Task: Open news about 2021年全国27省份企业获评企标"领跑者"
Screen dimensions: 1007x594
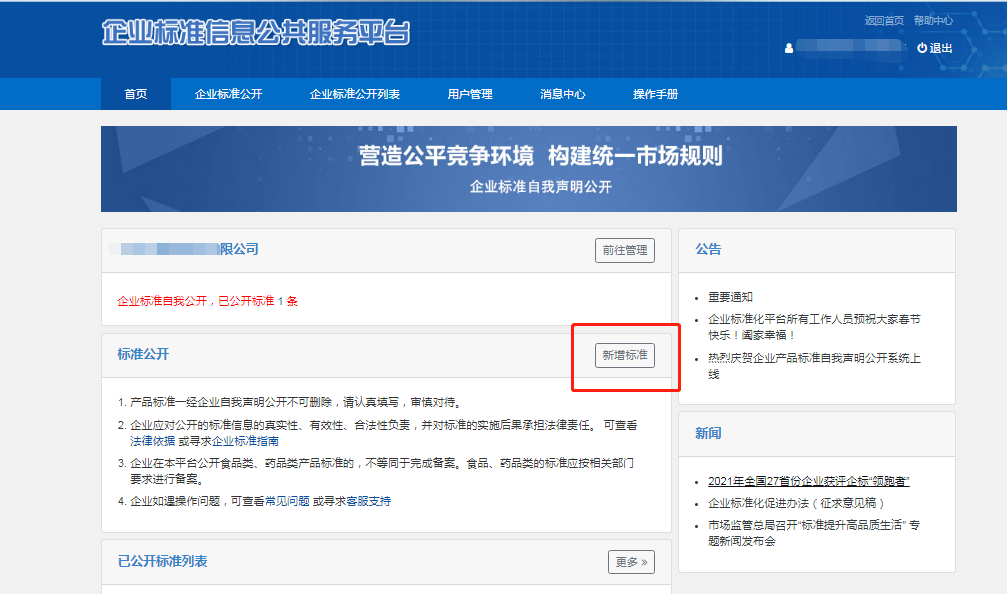Action: [808, 481]
